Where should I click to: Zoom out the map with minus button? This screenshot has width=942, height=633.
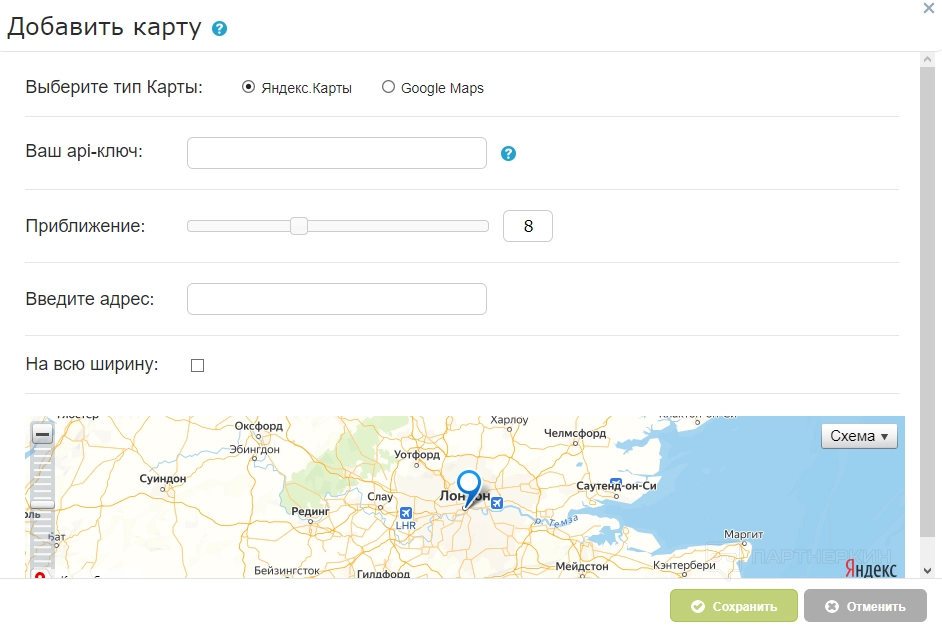point(42,434)
